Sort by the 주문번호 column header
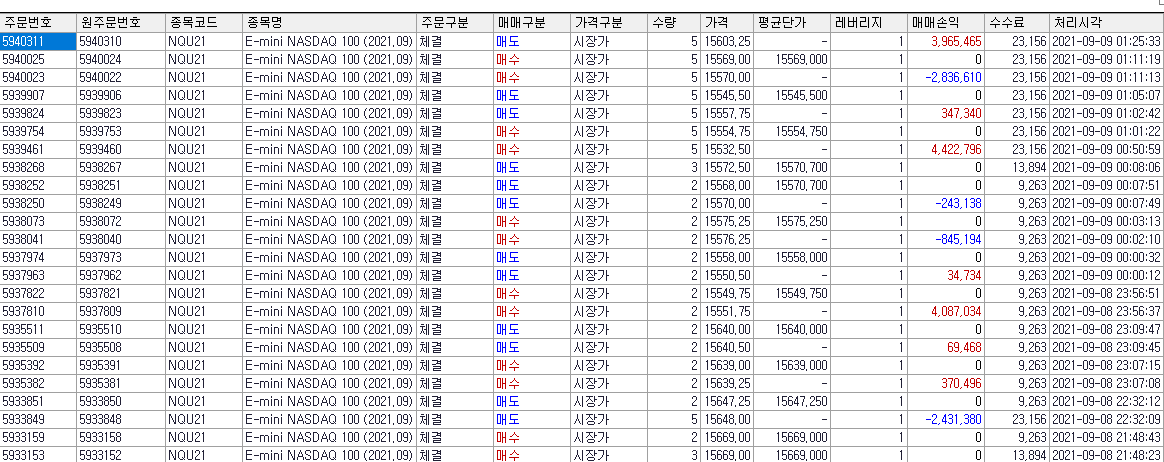This screenshot has height=462, width=1164. (38, 22)
